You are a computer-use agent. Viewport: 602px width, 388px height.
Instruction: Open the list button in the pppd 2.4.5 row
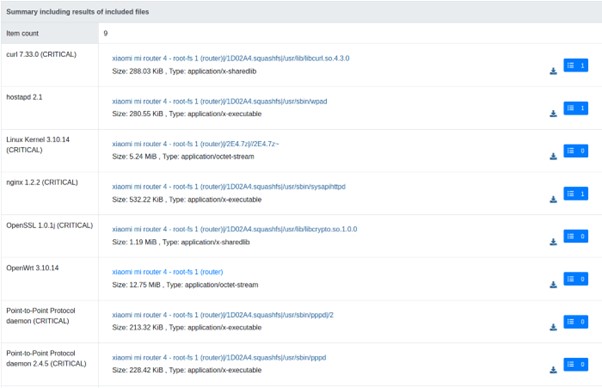click(576, 364)
